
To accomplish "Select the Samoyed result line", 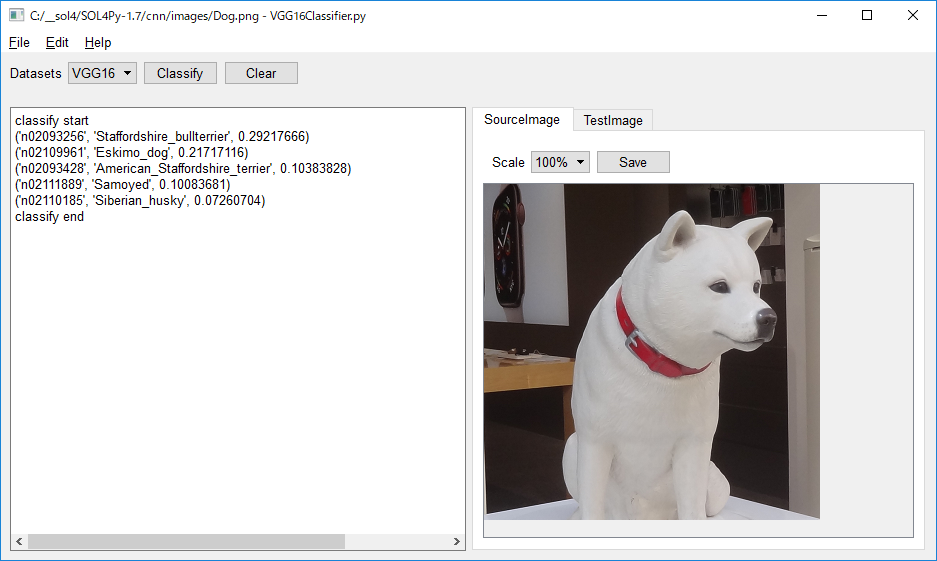I will tap(123, 185).
